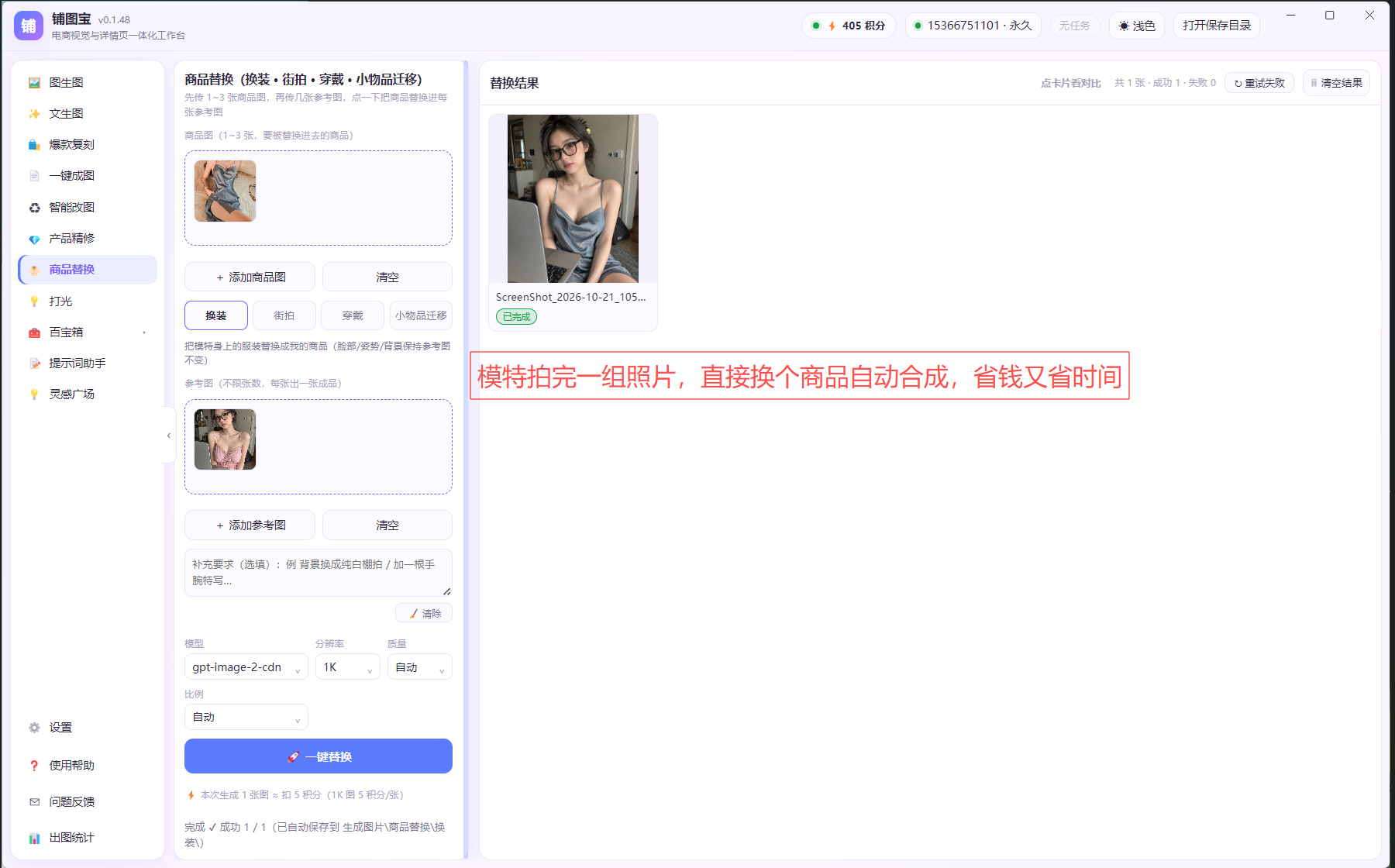This screenshot has width=1395, height=868.
Task: Click the 405 积分 lightning badge
Action: (x=849, y=26)
